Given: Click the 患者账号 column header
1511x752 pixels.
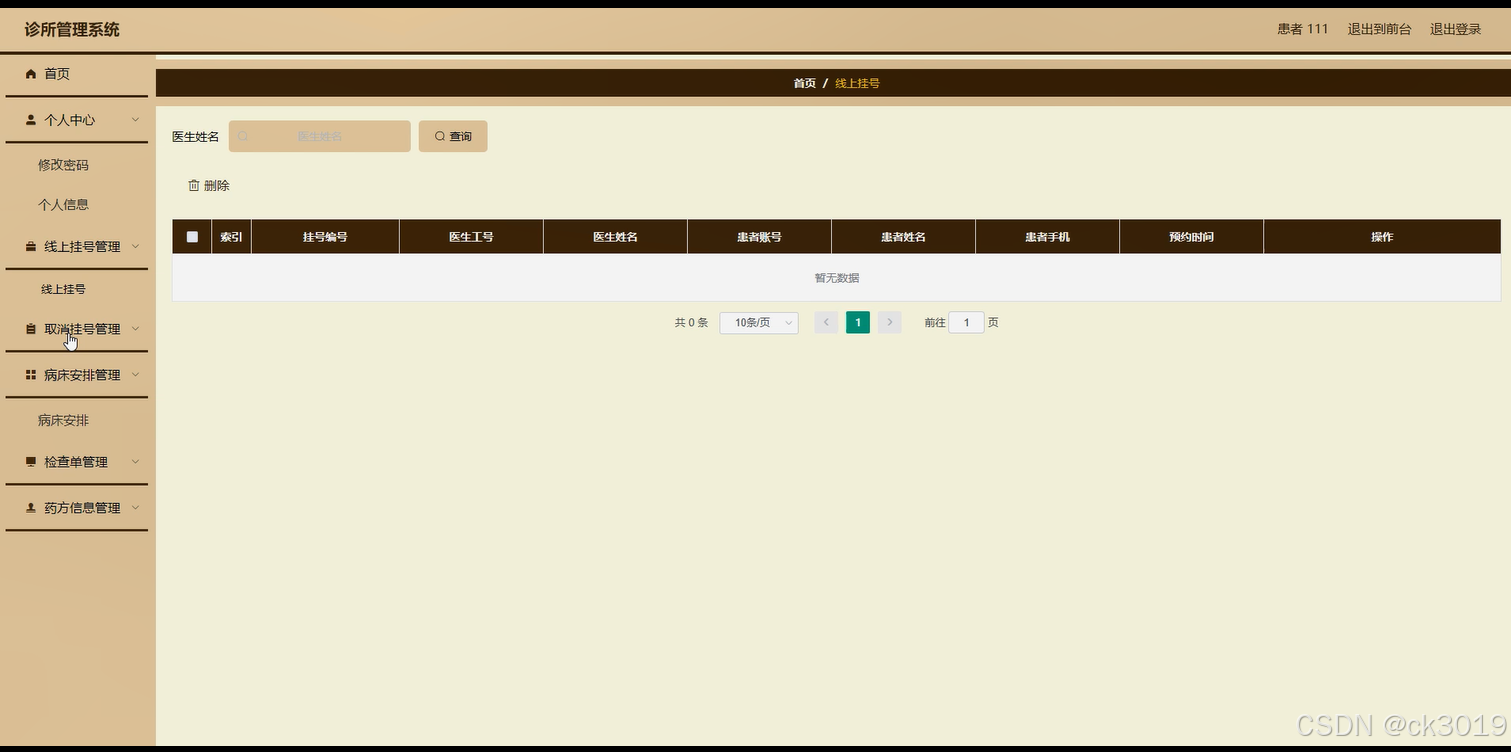Looking at the screenshot, I should (x=759, y=237).
